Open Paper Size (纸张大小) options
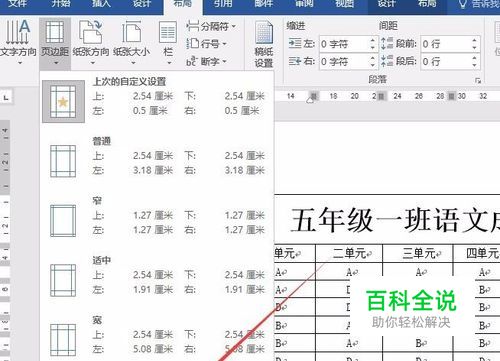 pyautogui.click(x=132, y=42)
